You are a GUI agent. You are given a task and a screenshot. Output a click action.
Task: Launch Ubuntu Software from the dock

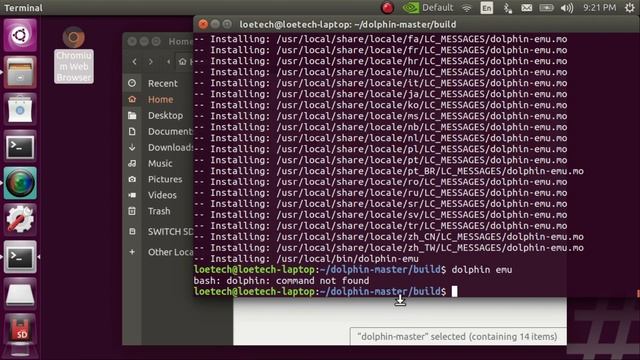[x=20, y=109]
